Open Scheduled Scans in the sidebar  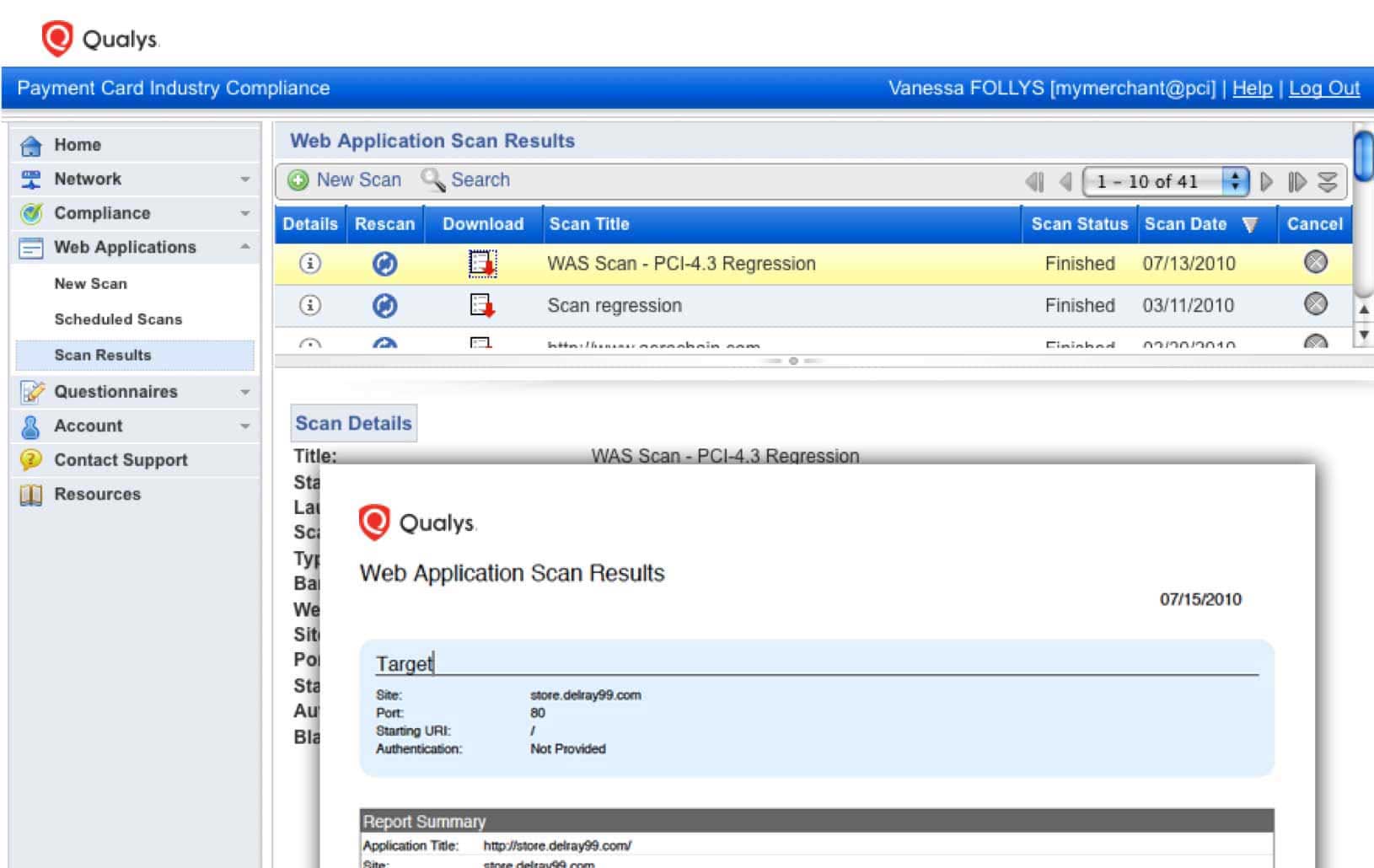pyautogui.click(x=118, y=319)
